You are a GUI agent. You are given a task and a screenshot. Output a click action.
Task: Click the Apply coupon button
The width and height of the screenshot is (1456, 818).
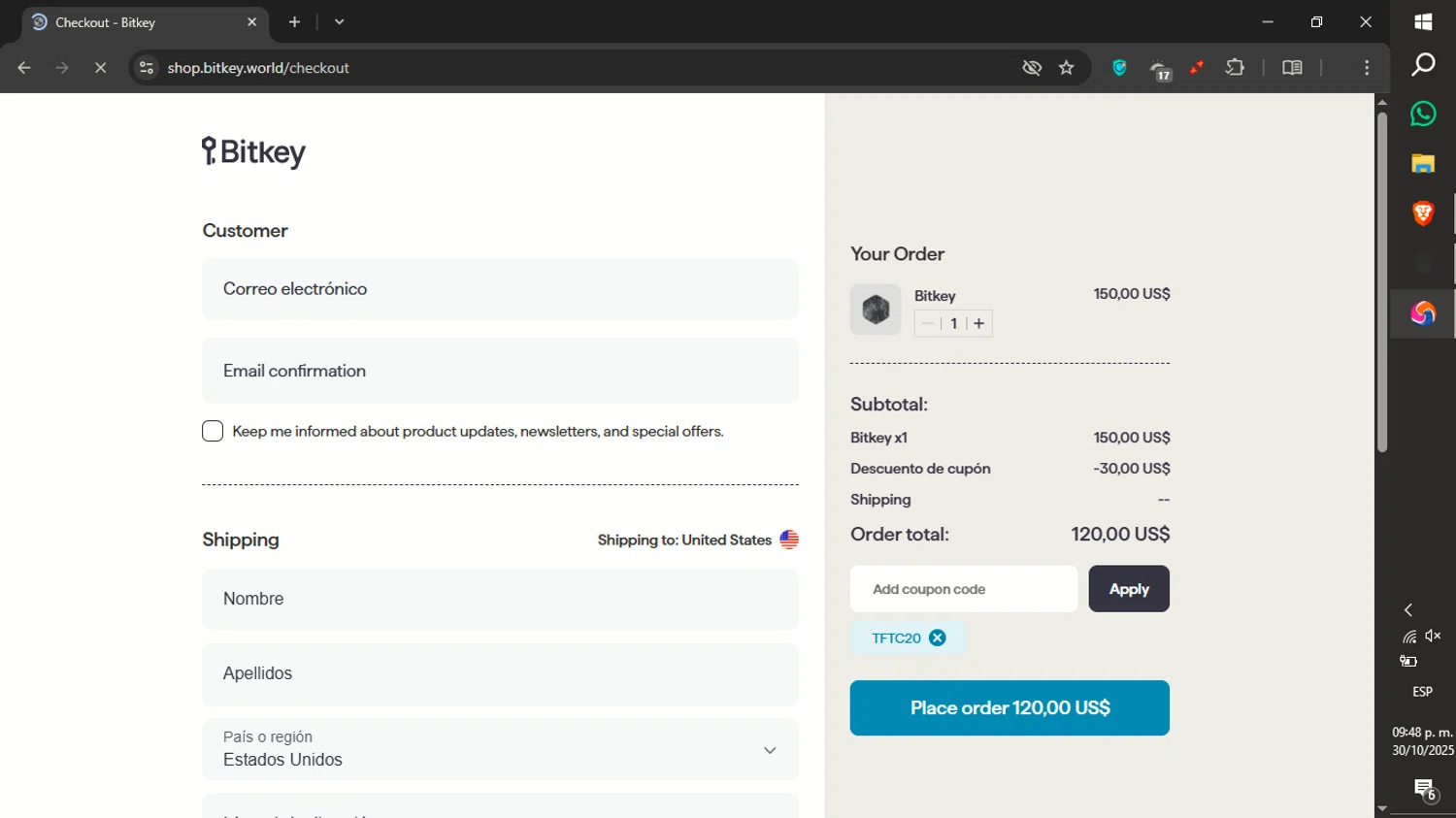pos(1129,589)
